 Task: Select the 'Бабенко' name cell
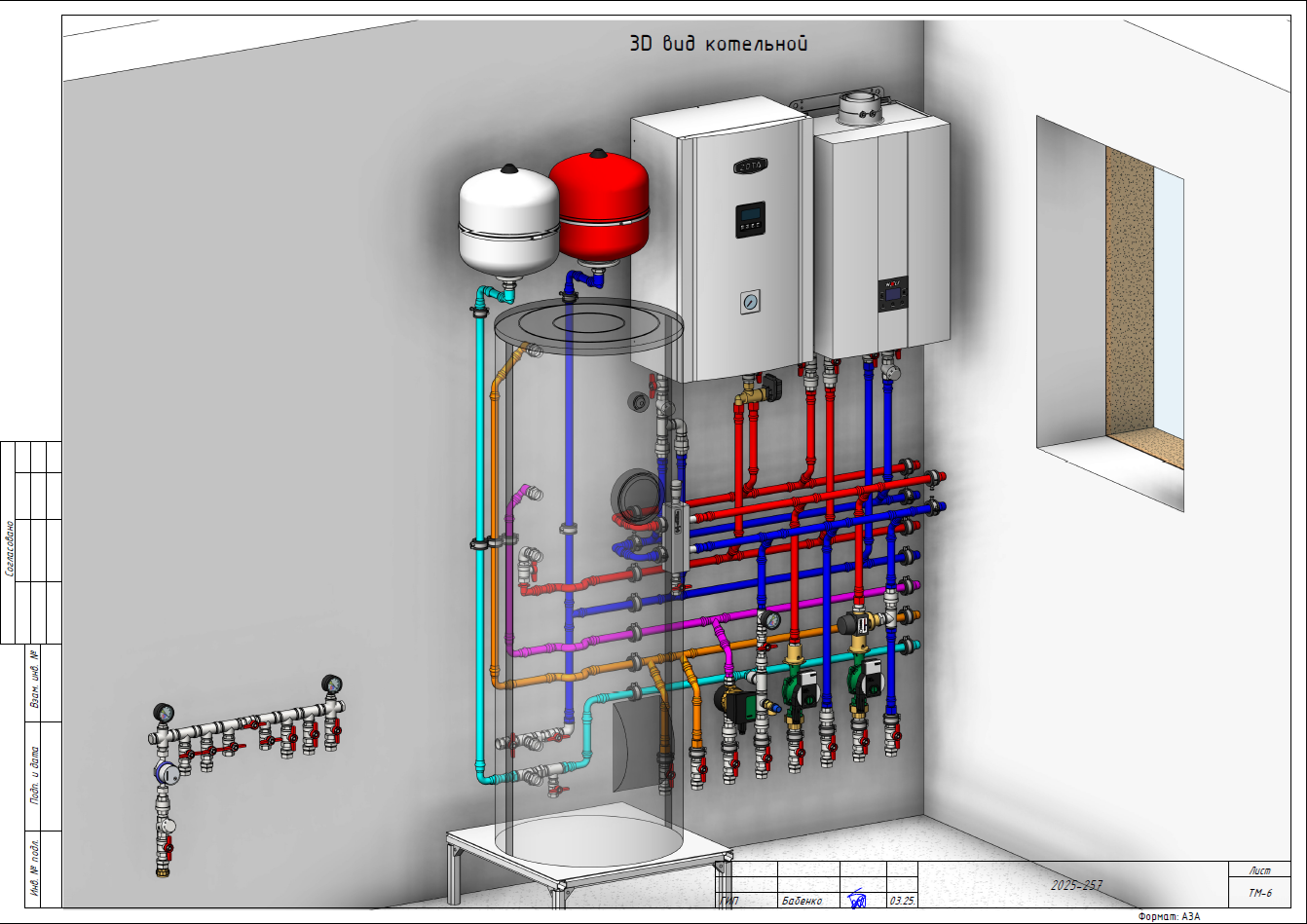coord(802,901)
